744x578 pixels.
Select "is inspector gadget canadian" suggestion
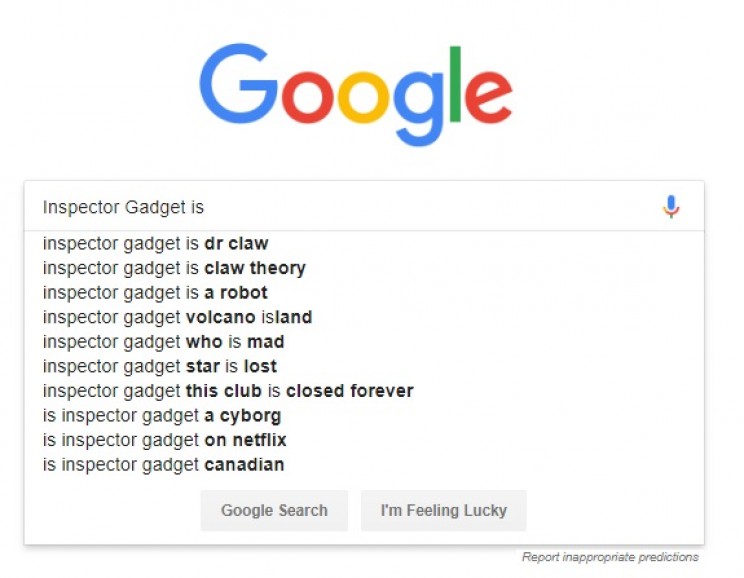(163, 465)
